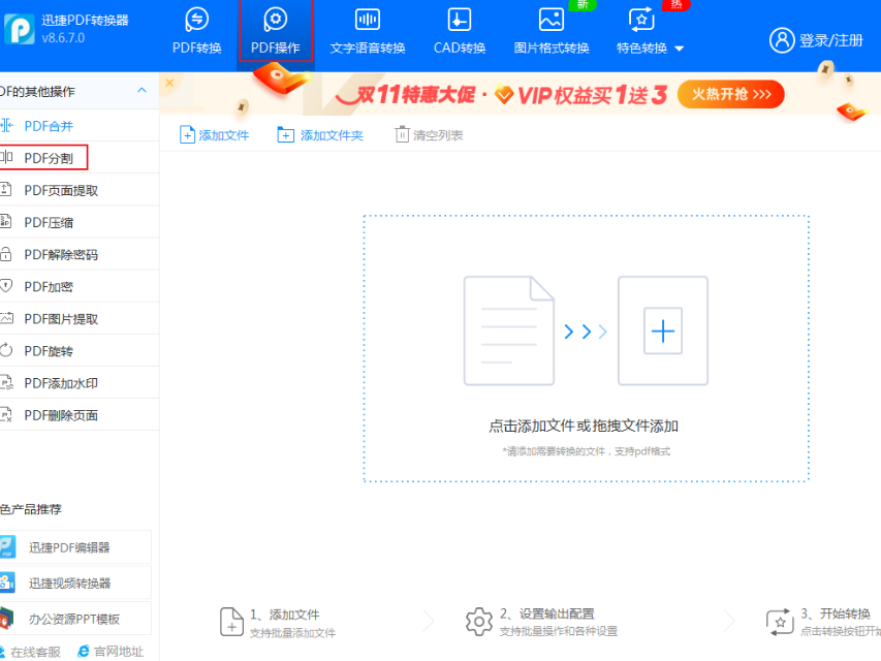Select PDF旋转 in sidebar
This screenshot has height=661, width=881.
[79, 350]
